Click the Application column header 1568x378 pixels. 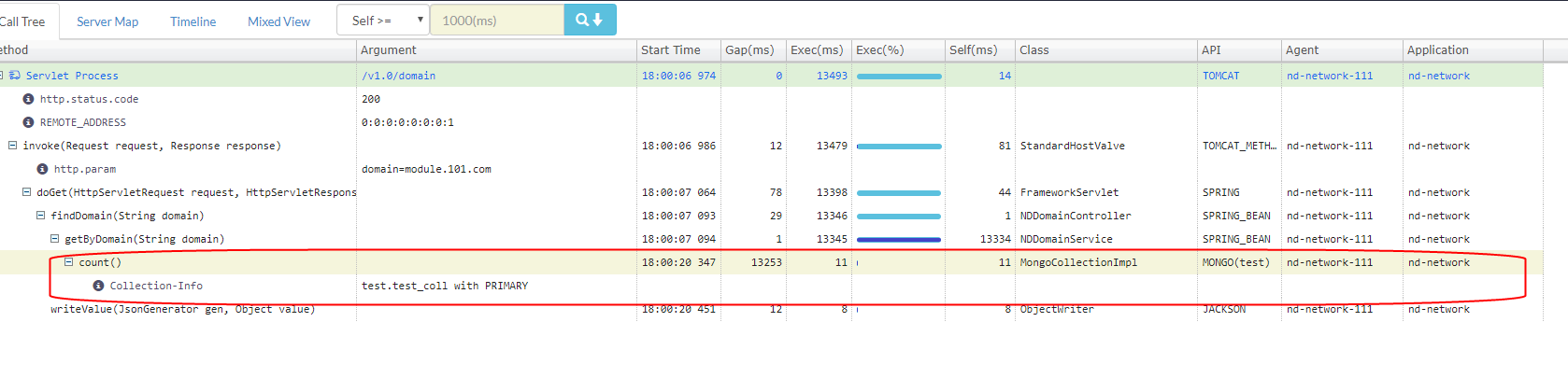pyautogui.click(x=1473, y=50)
